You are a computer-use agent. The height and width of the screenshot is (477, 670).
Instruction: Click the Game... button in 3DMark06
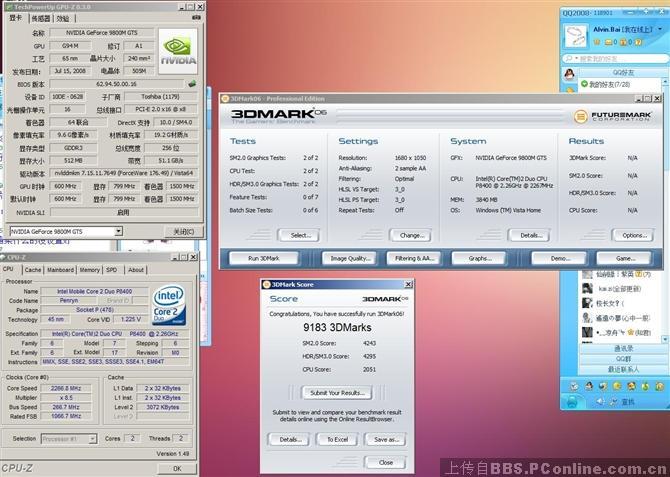(624, 259)
